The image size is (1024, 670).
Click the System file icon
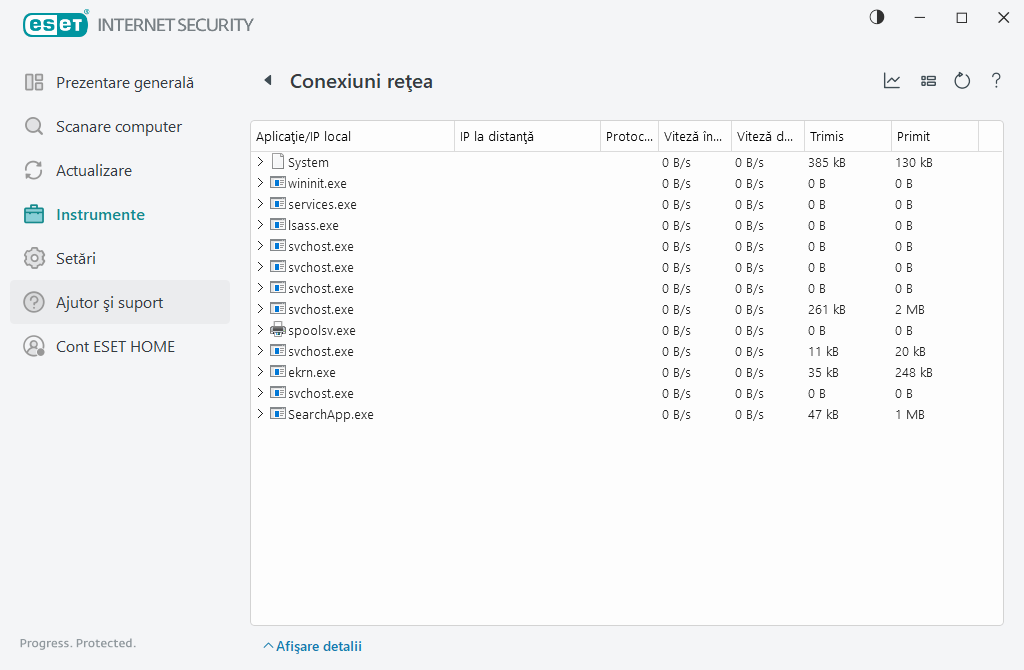point(278,162)
